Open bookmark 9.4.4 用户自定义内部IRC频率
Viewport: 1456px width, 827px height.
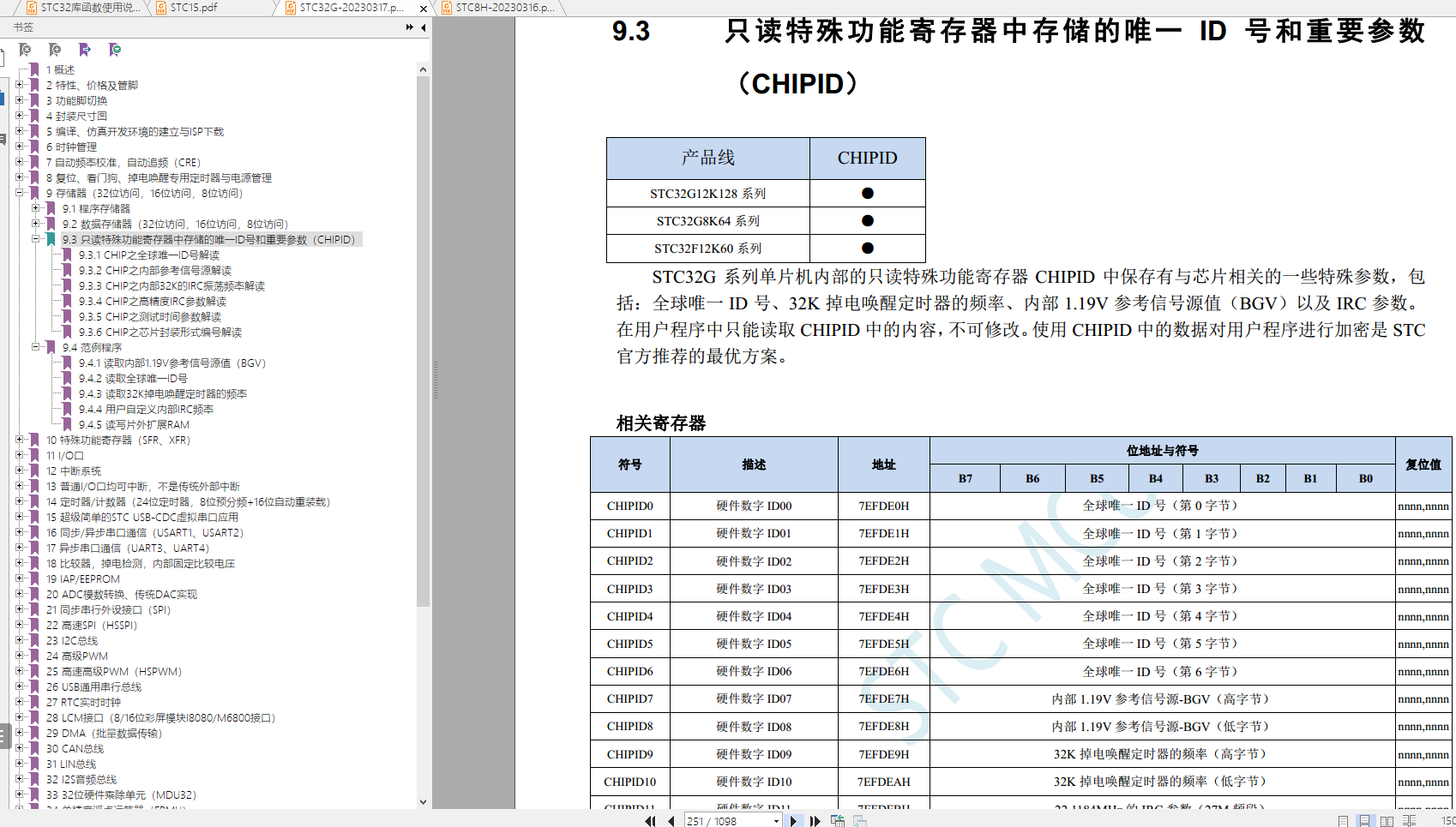[x=146, y=409]
